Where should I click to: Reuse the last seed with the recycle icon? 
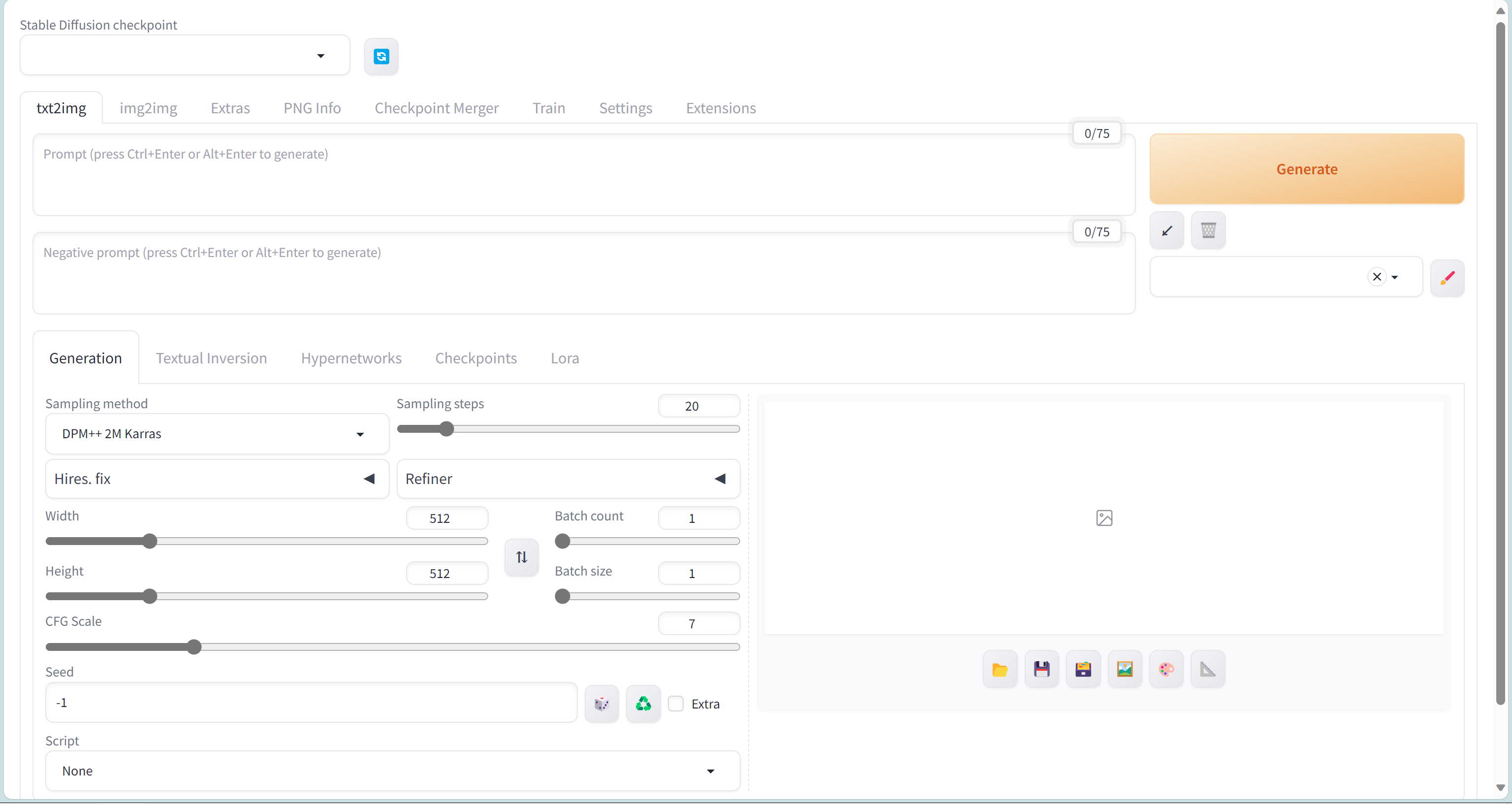[643, 704]
